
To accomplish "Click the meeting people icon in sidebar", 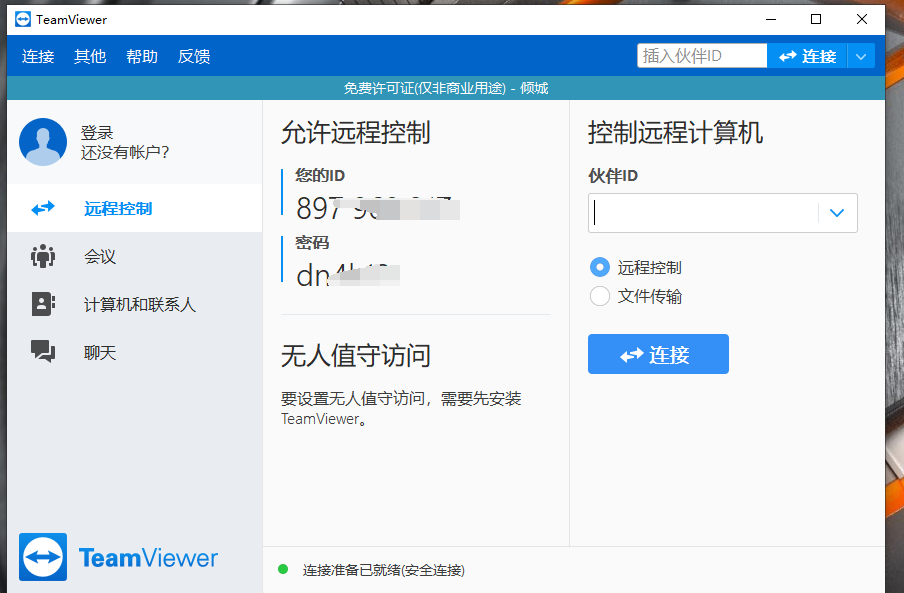I will pos(43,256).
